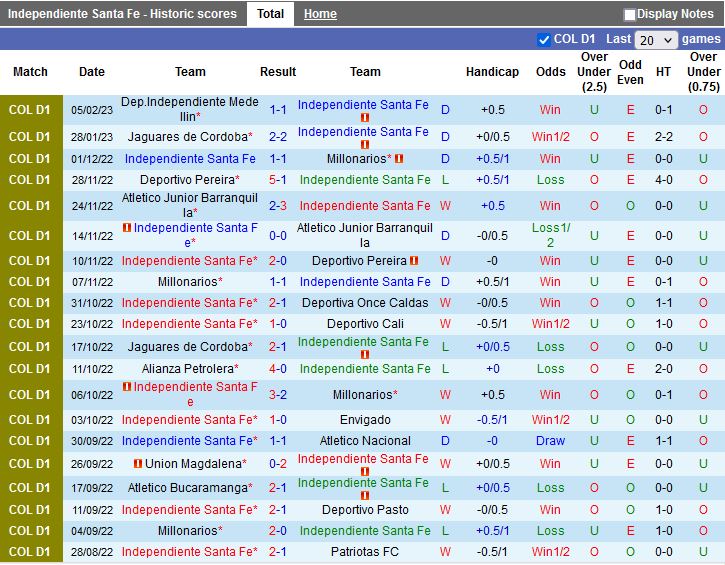This screenshot has height=565, width=725.
Task: Click the HT column header
Action: coord(664,72)
